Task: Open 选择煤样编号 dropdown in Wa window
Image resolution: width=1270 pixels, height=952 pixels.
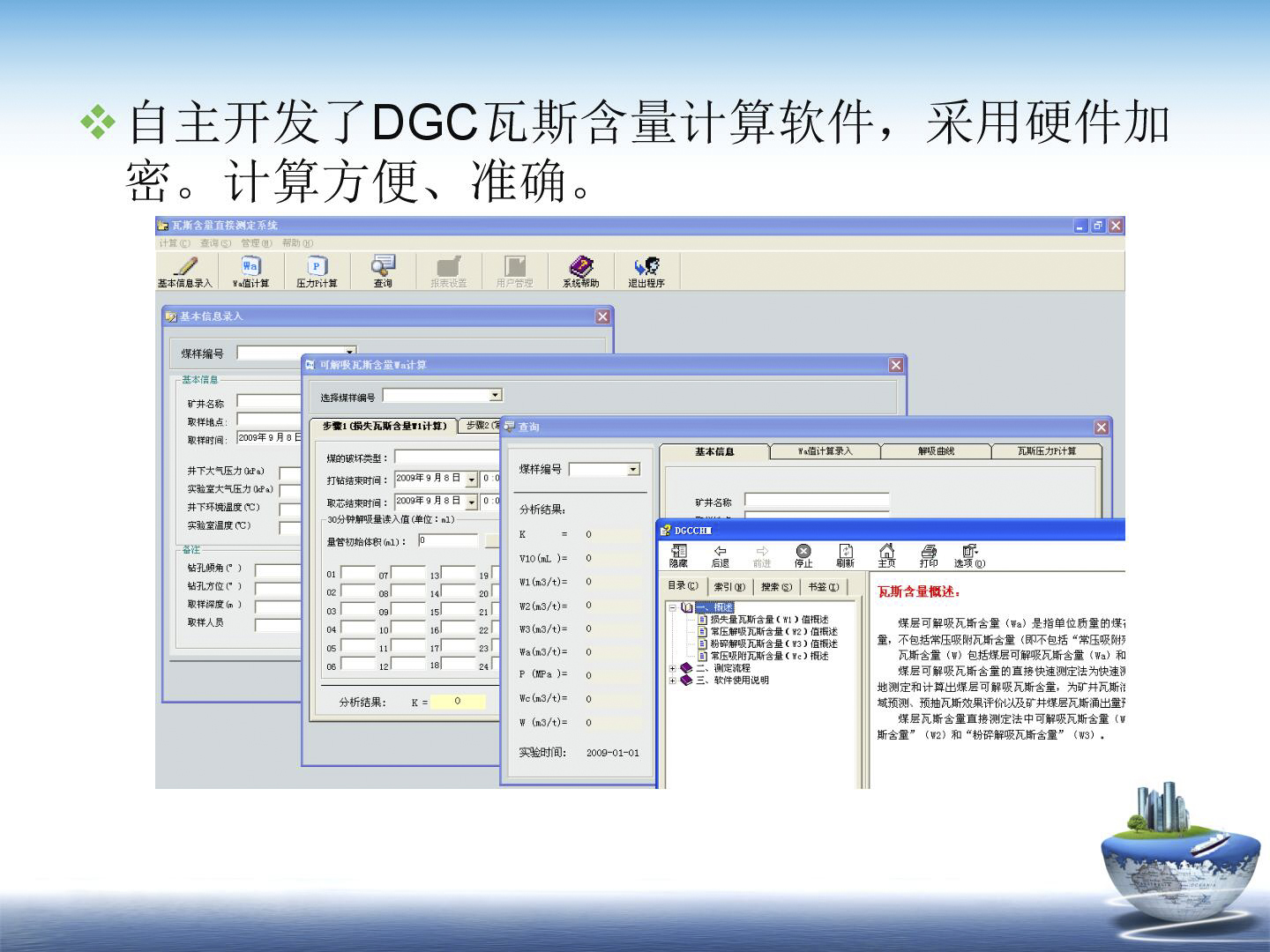Action: click(495, 396)
